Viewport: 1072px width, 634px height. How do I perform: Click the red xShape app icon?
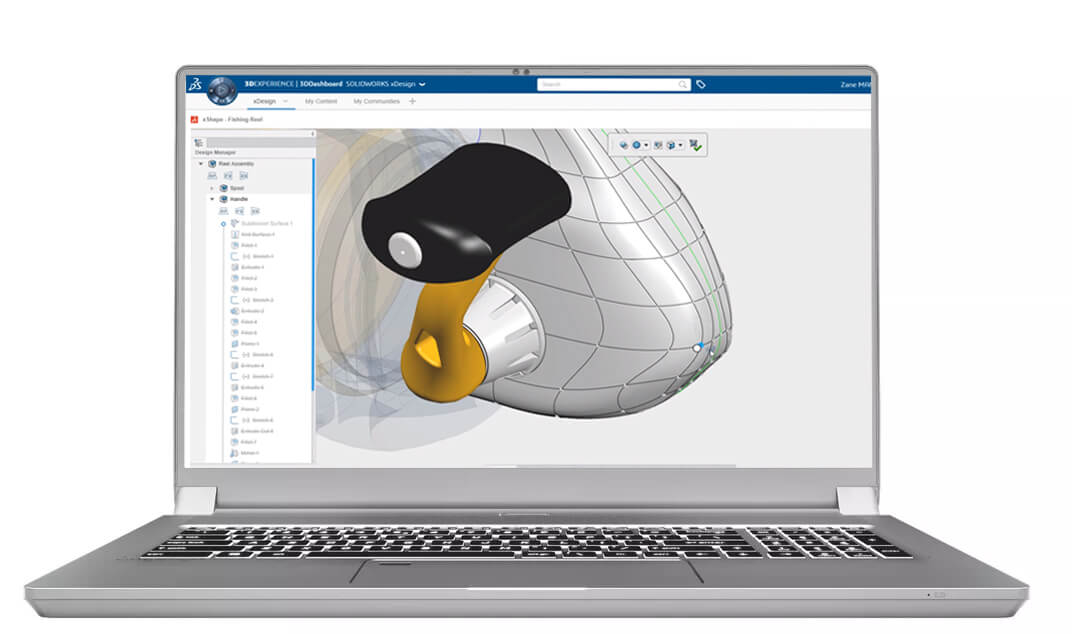(x=194, y=120)
